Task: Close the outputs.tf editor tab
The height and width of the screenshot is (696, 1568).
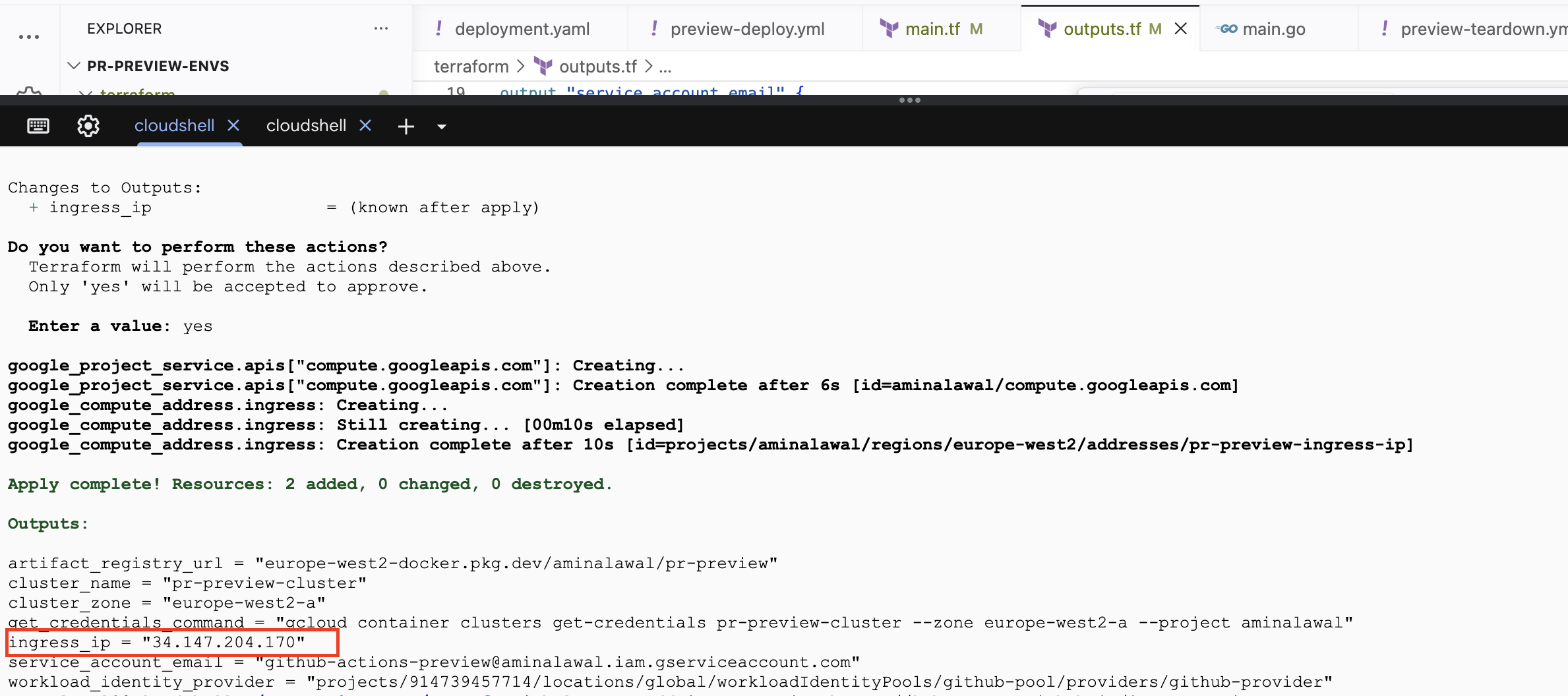Action: tap(1181, 29)
